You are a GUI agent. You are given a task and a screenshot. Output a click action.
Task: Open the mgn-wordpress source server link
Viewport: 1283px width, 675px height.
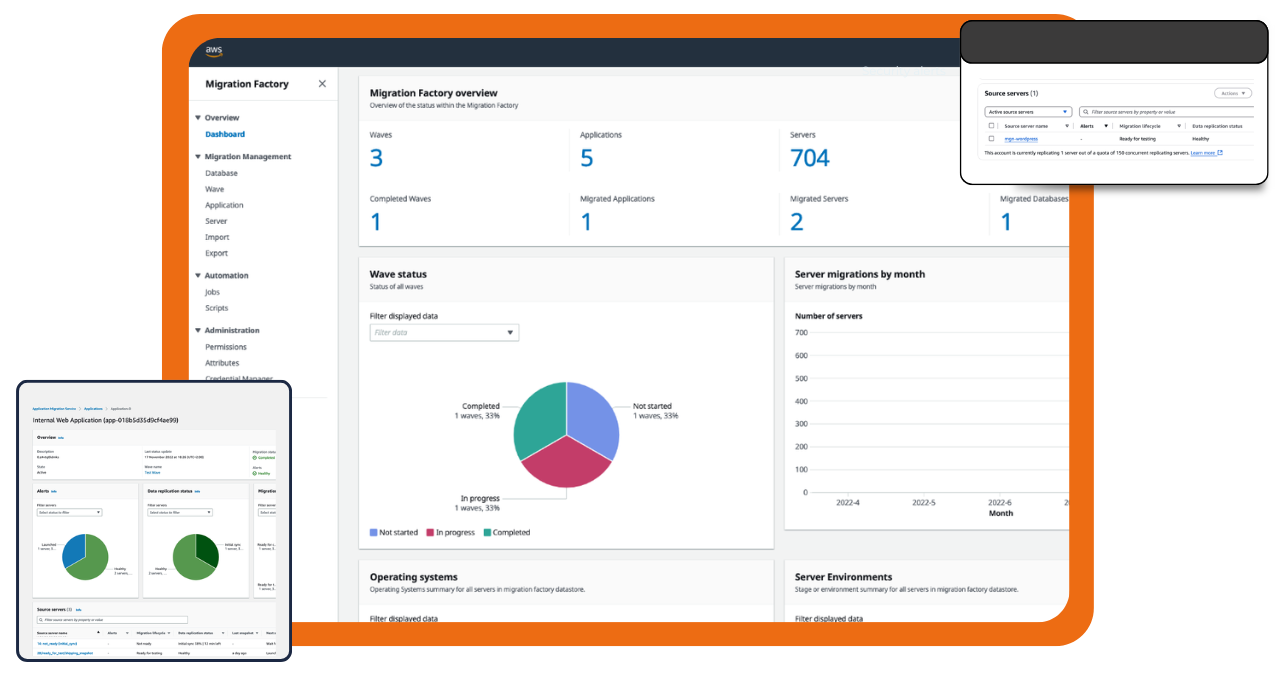(1022, 139)
